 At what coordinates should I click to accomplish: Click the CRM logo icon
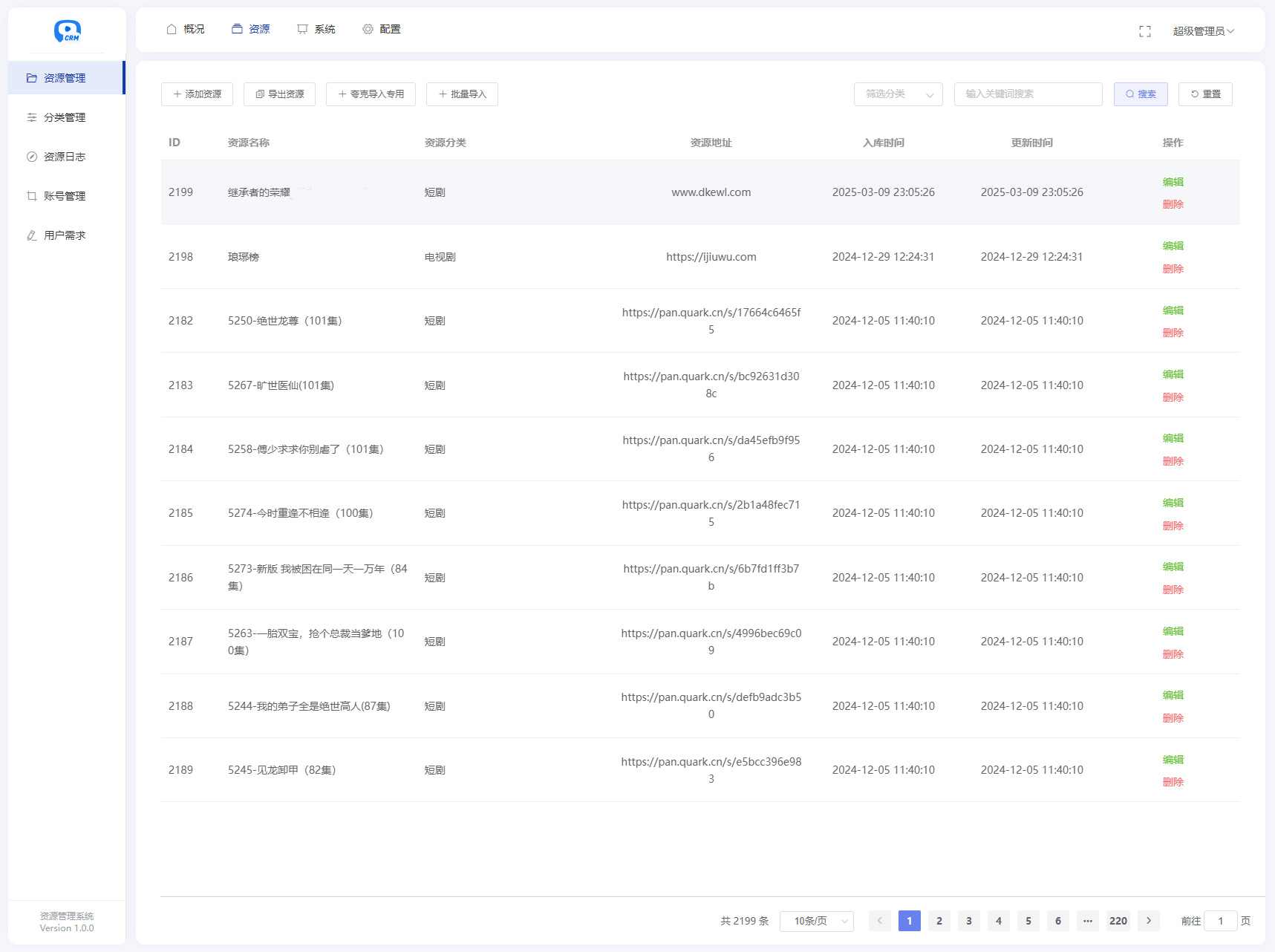(67, 30)
